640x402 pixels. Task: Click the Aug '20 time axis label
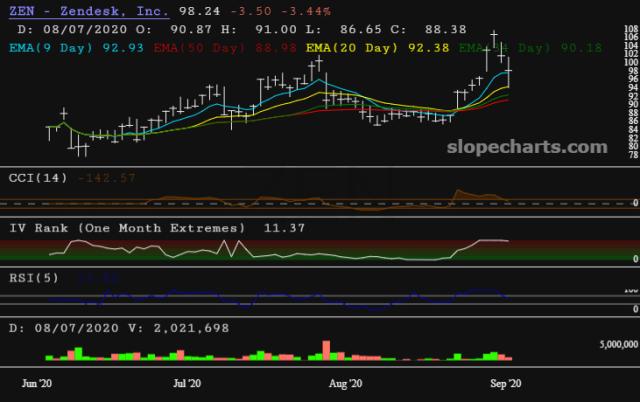click(346, 383)
